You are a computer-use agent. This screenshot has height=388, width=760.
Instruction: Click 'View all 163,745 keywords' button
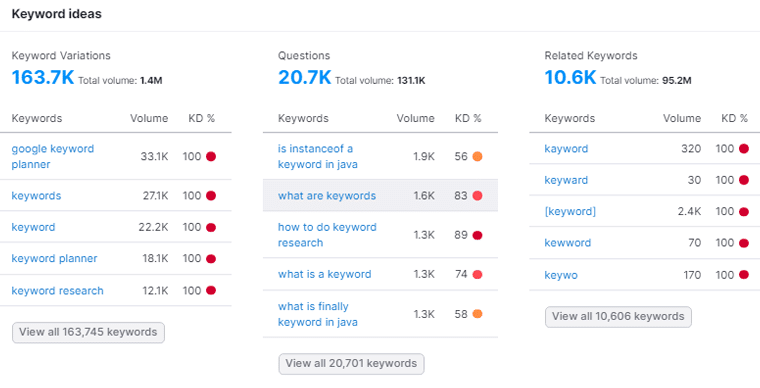point(88,332)
